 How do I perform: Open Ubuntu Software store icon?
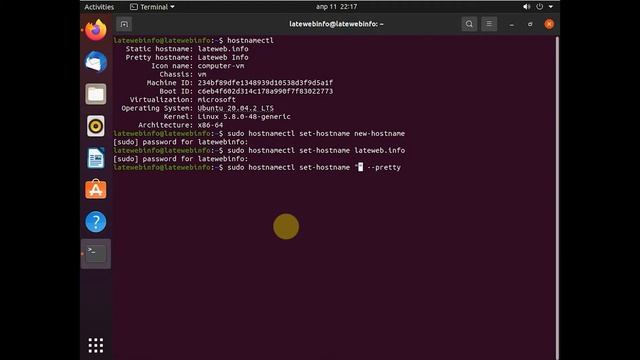(x=96, y=189)
